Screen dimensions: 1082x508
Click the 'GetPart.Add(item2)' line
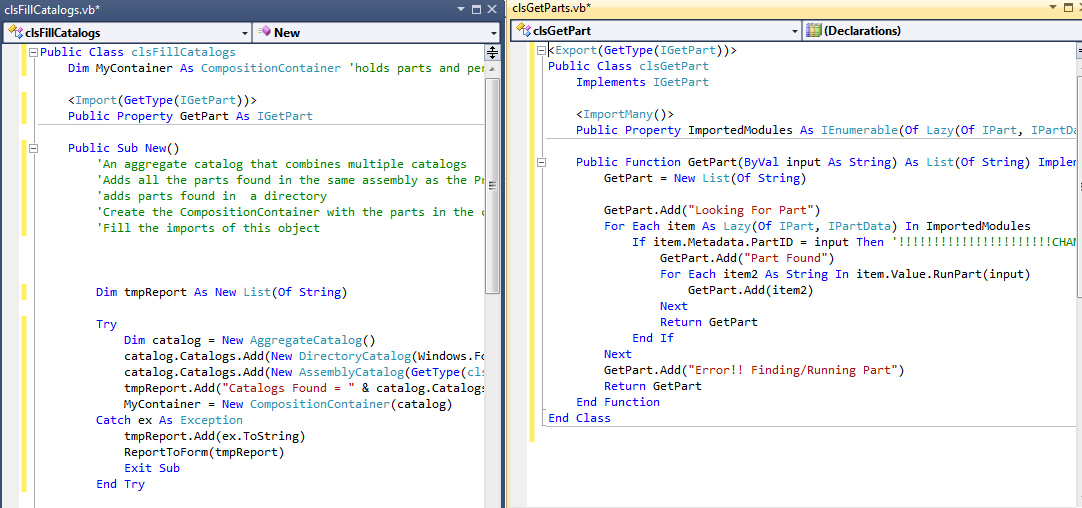tap(751, 290)
